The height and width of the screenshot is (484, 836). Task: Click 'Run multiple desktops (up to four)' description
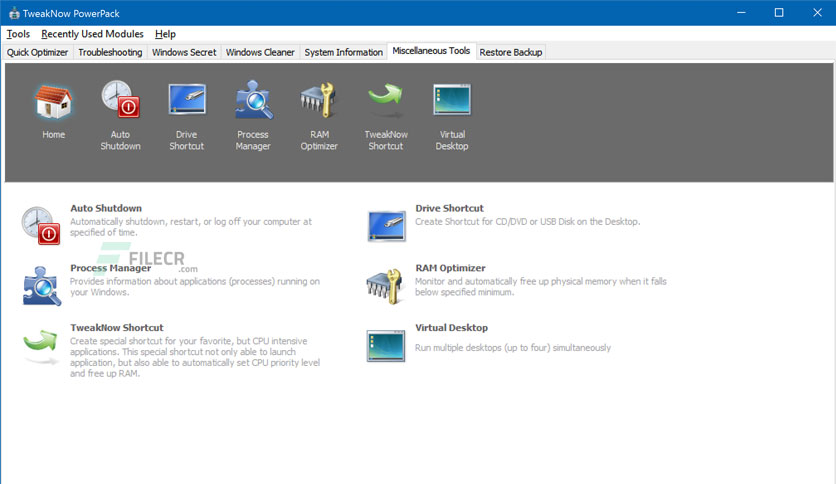(513, 348)
